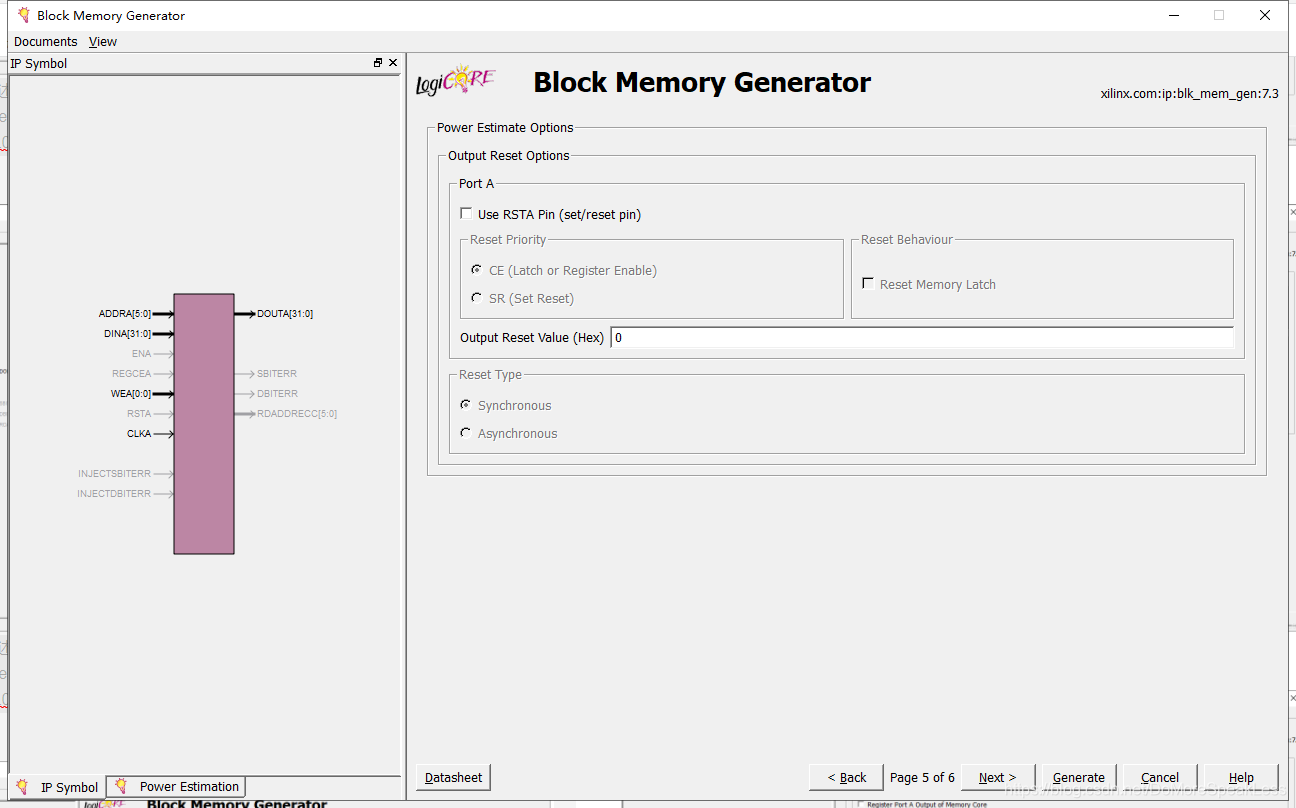
Task: Maximize the Block Memory Generator window
Action: [x=1219, y=15]
